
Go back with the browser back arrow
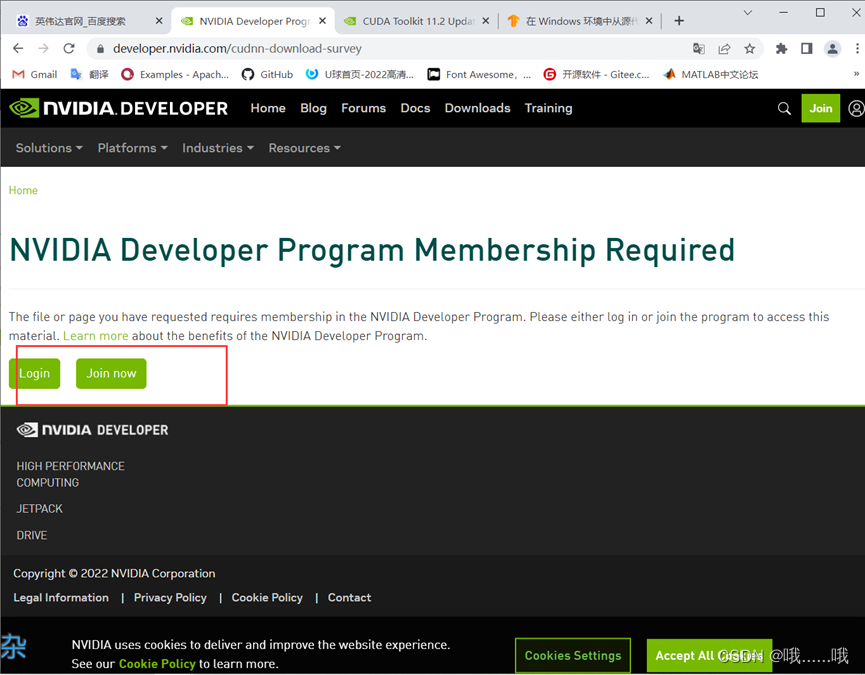[x=18, y=49]
